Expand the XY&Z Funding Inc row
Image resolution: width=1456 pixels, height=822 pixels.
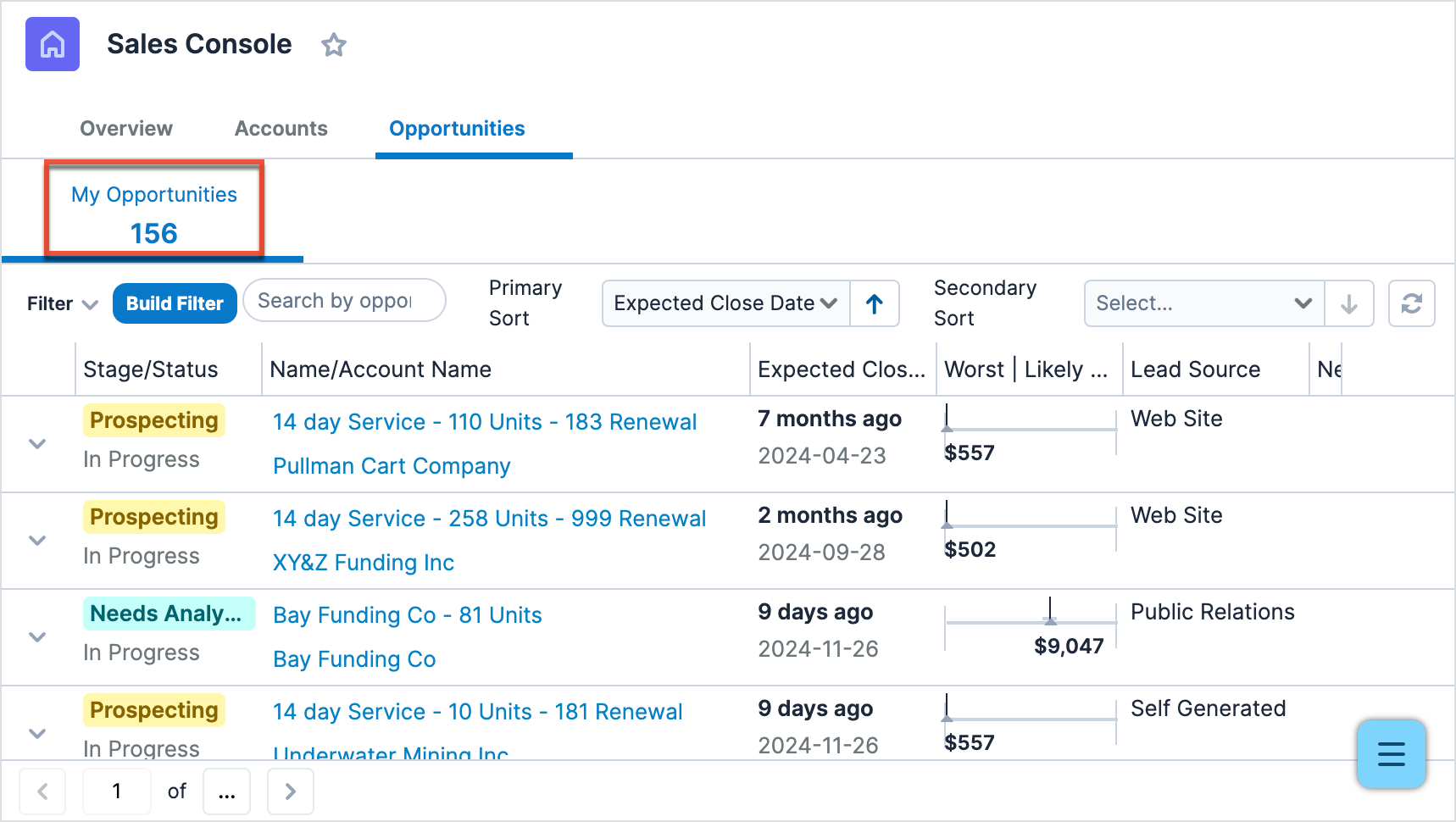37,541
